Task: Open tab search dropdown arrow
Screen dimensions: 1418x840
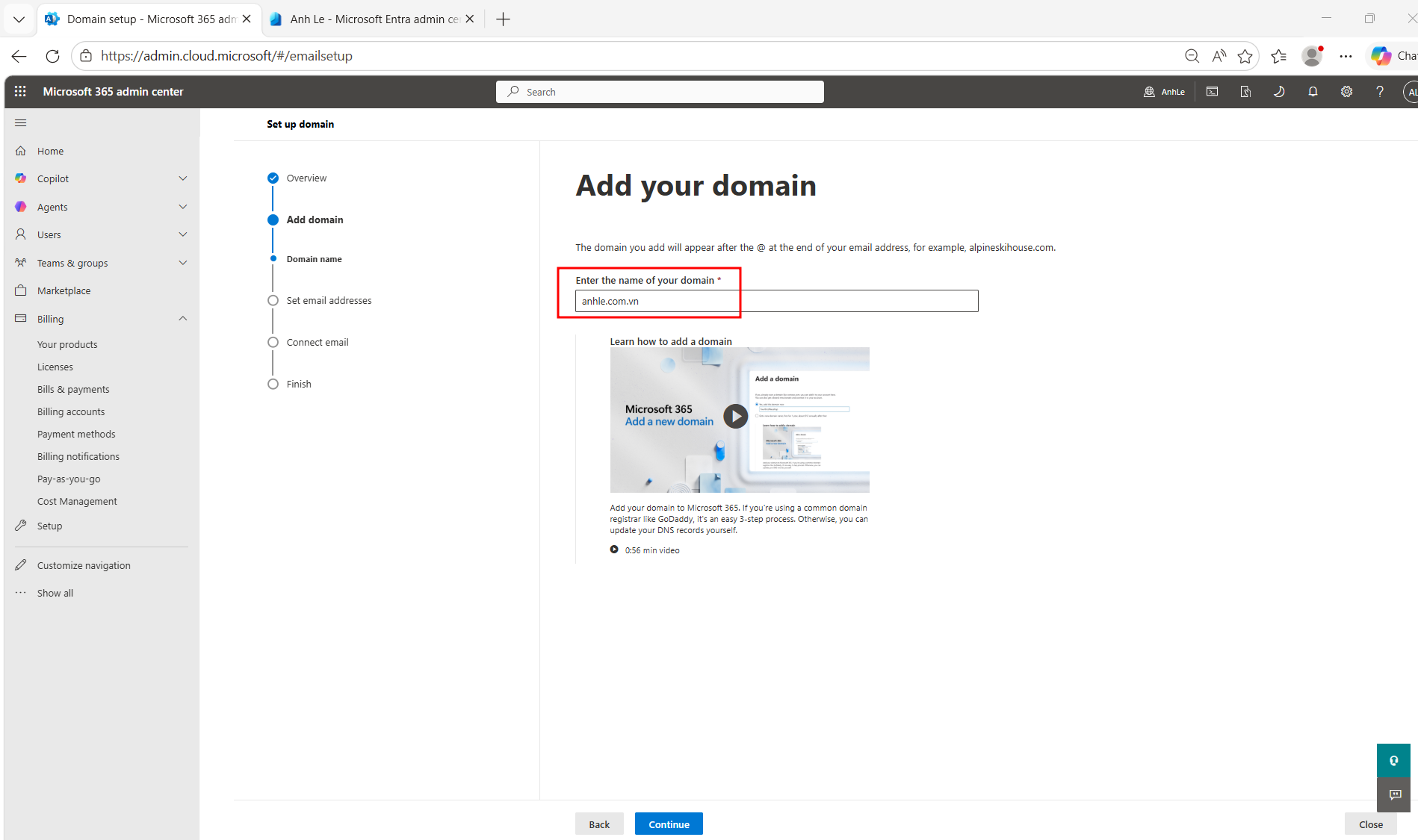Action: point(19,19)
